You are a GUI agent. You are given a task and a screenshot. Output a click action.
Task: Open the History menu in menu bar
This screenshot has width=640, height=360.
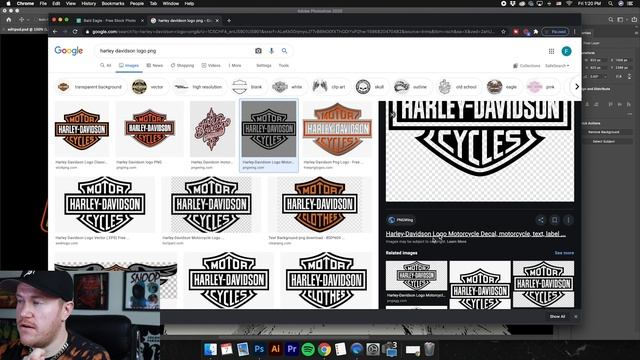tap(89, 3)
